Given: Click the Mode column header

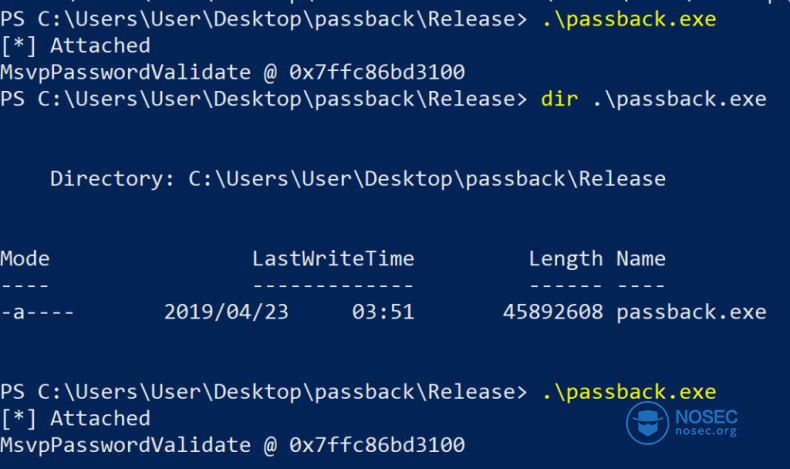Looking at the screenshot, I should tap(25, 258).
